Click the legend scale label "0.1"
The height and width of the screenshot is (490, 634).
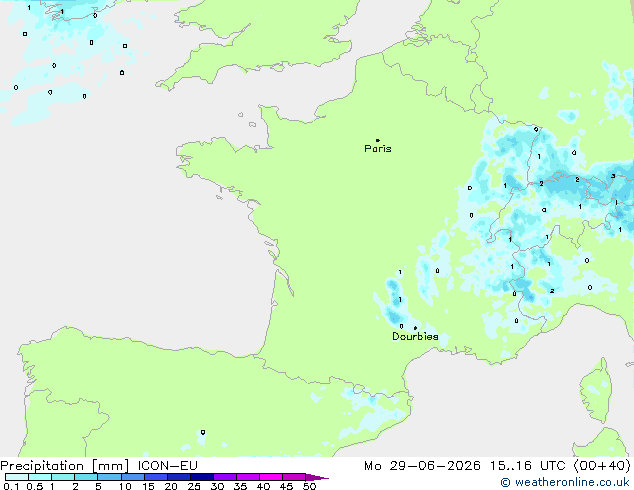(11, 486)
